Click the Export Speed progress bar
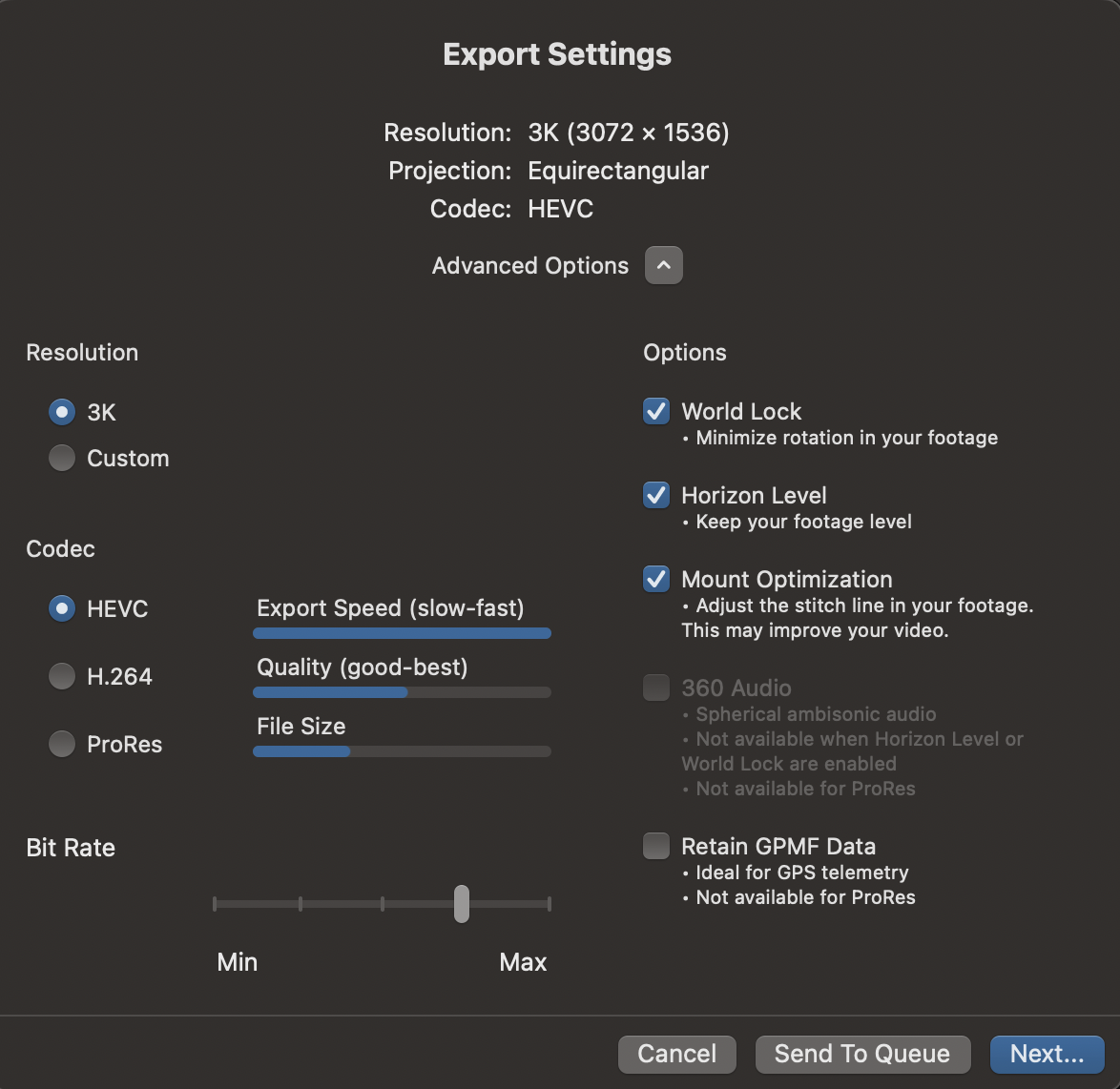This screenshot has width=1120, height=1089. 401,632
